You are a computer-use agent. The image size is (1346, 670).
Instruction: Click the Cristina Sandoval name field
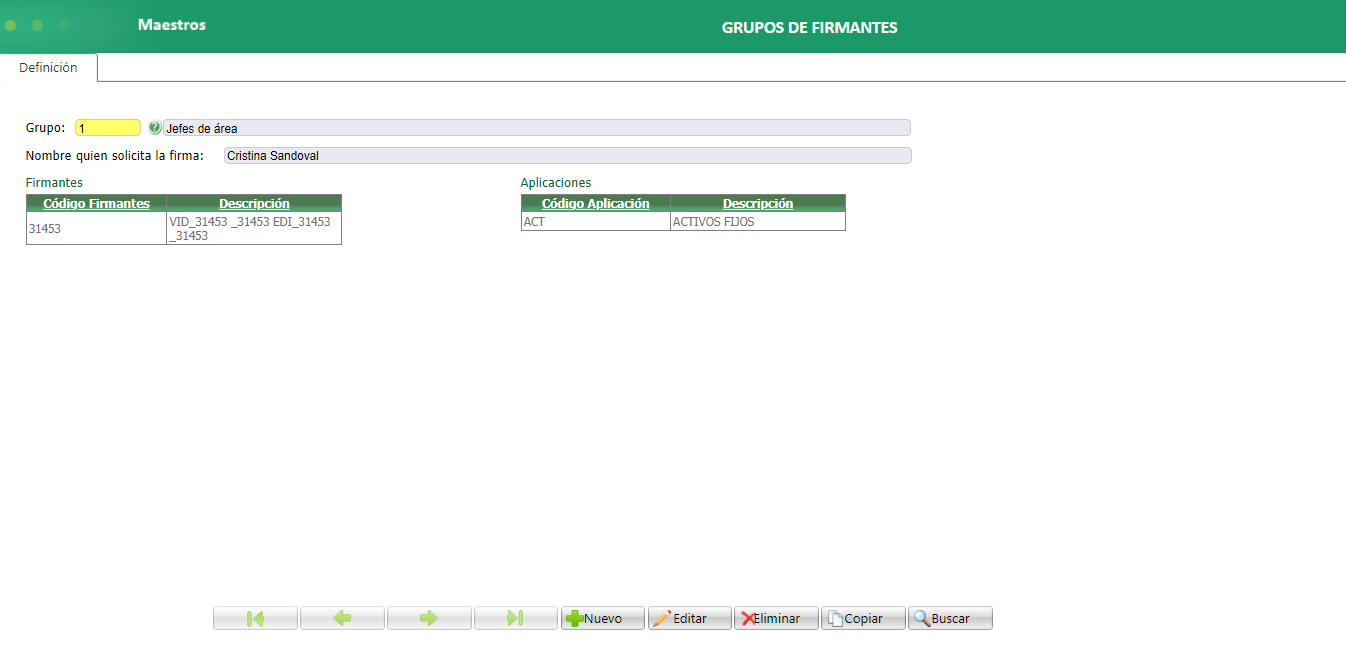tap(568, 155)
